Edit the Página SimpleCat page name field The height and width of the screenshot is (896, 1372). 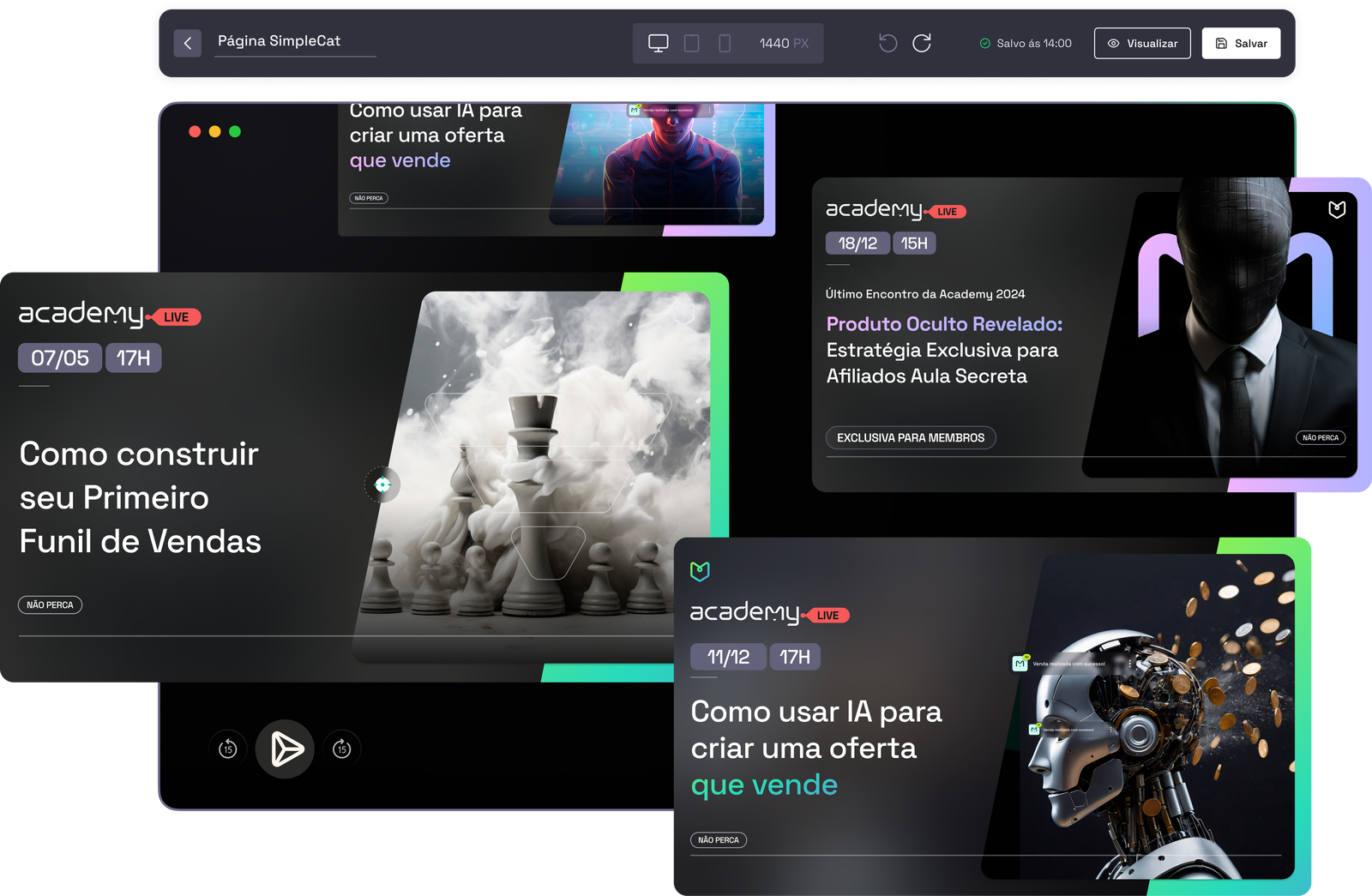pos(294,41)
